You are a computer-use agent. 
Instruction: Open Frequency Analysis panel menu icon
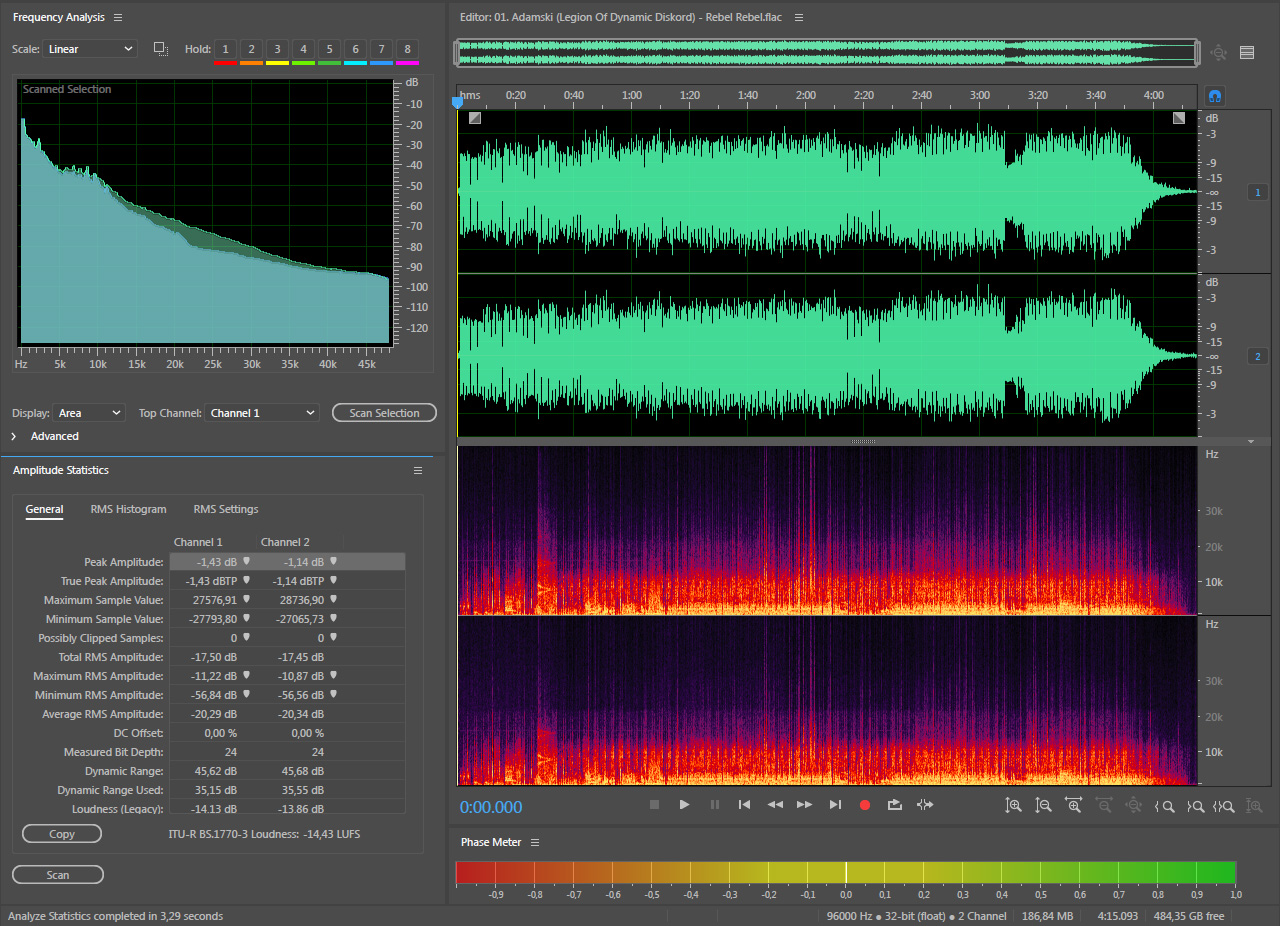click(x=118, y=18)
